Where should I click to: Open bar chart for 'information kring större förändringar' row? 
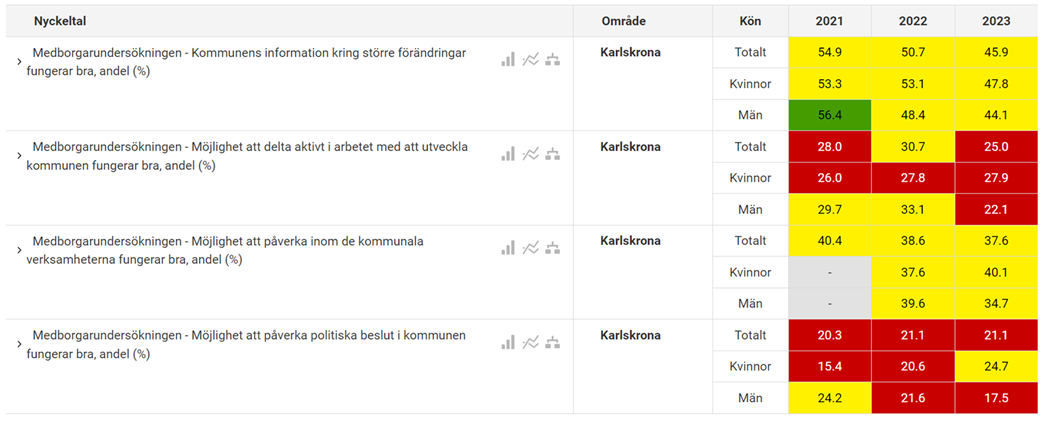508,60
